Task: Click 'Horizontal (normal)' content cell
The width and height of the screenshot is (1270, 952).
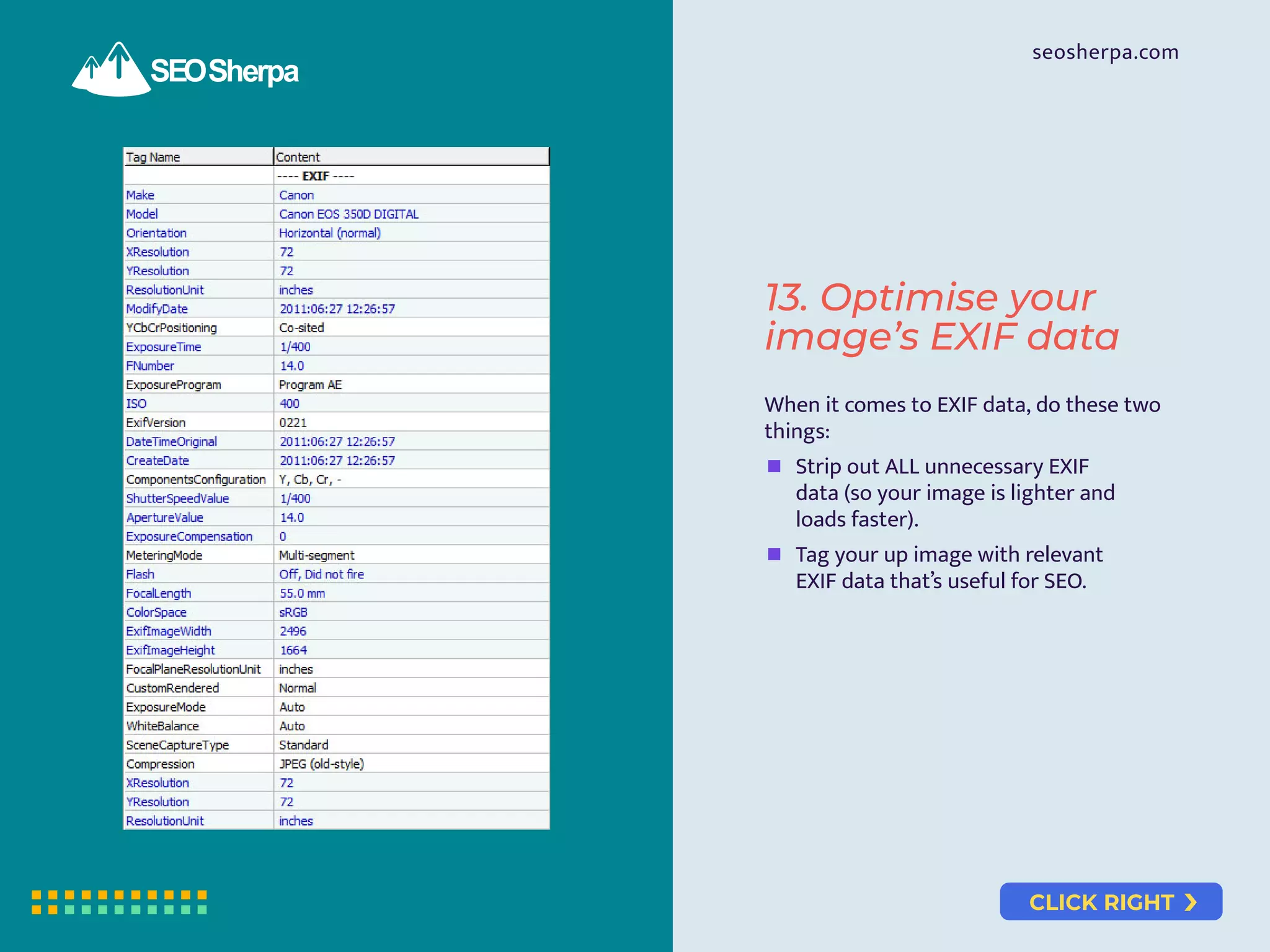Action: coord(411,233)
